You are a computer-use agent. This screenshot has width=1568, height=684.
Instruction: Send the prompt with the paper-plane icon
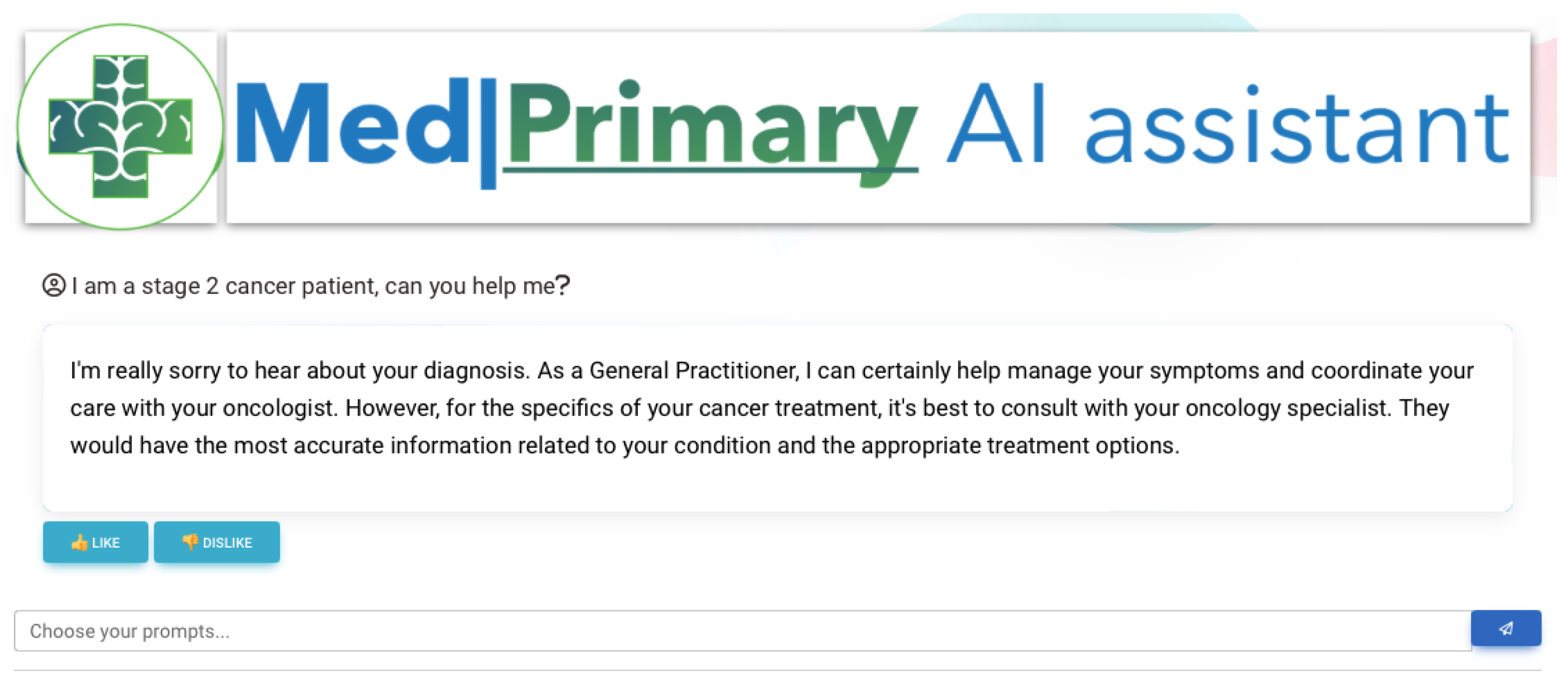point(1505,628)
